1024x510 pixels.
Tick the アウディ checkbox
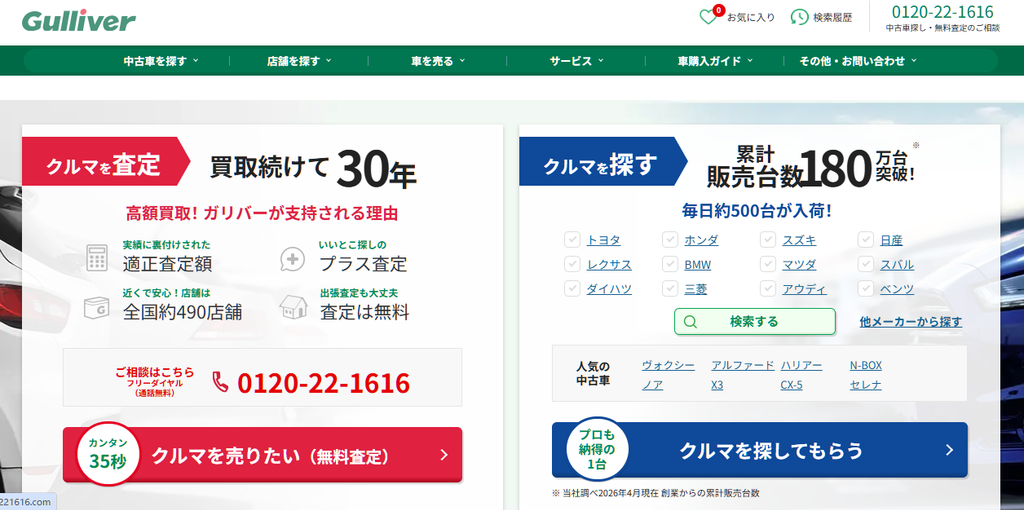click(x=768, y=289)
